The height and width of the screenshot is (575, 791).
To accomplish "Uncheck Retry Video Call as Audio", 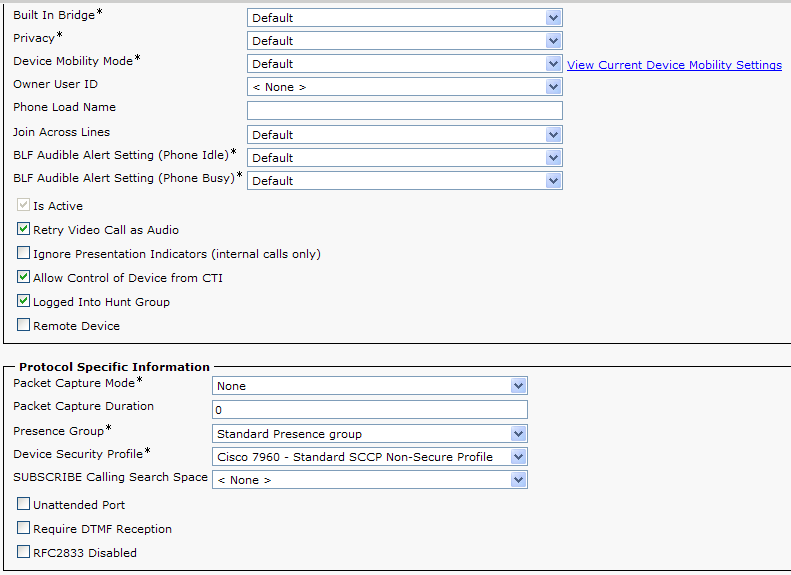I will pyautogui.click(x=24, y=230).
